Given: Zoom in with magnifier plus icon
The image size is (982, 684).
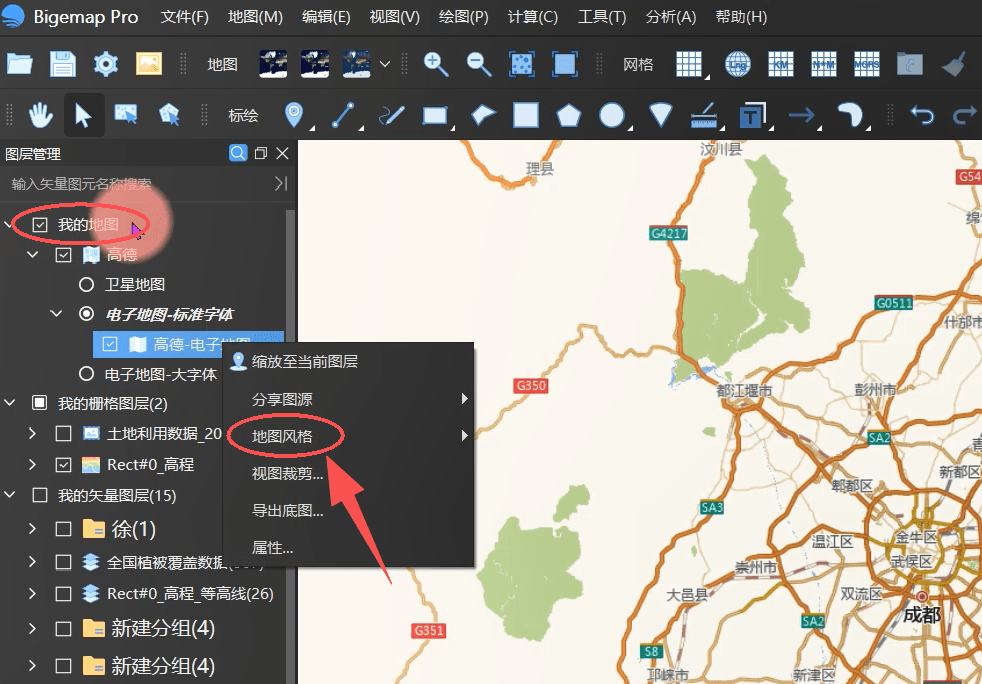Looking at the screenshot, I should pyautogui.click(x=436, y=64).
